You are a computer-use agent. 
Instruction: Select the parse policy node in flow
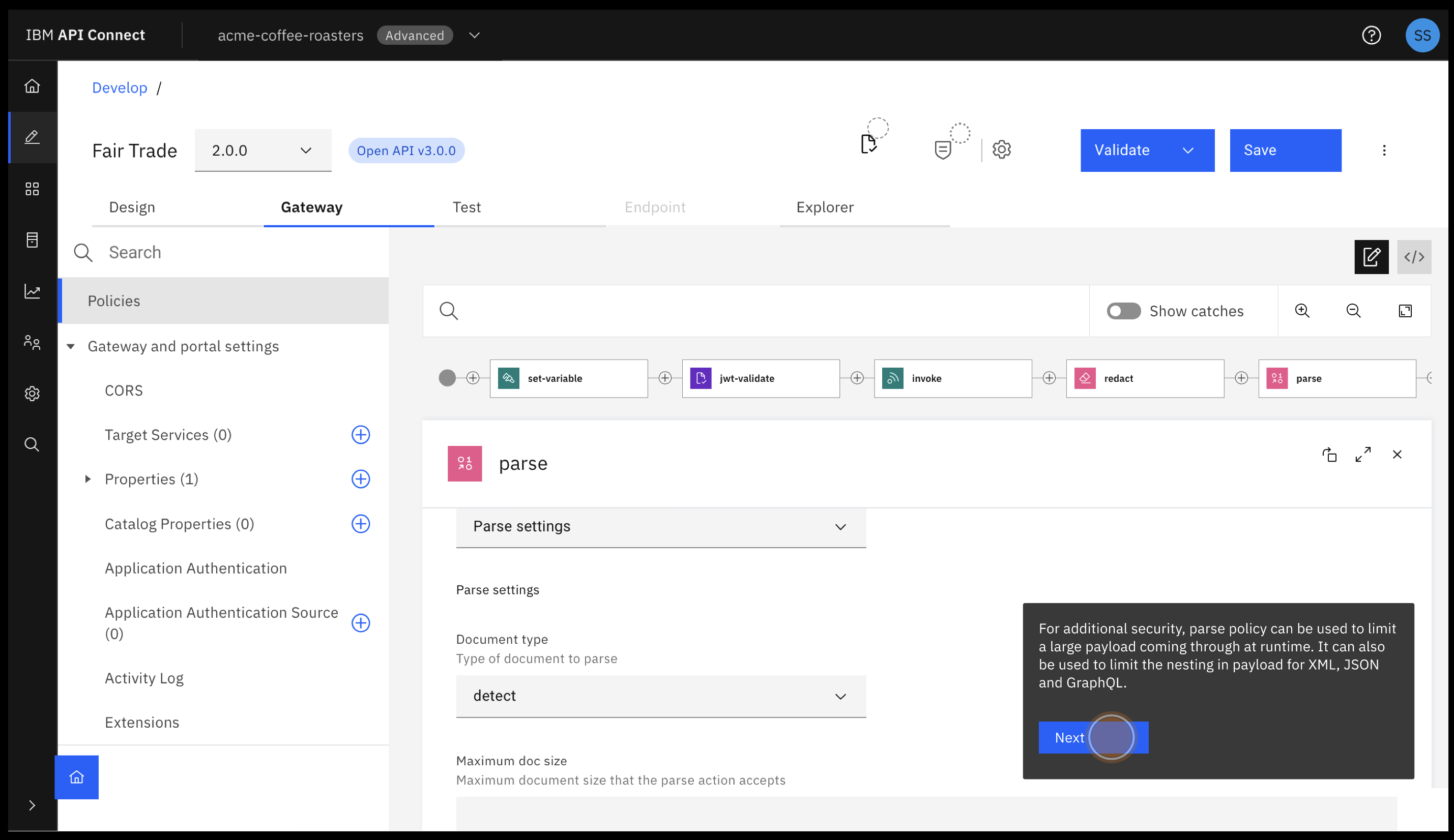click(x=1337, y=378)
